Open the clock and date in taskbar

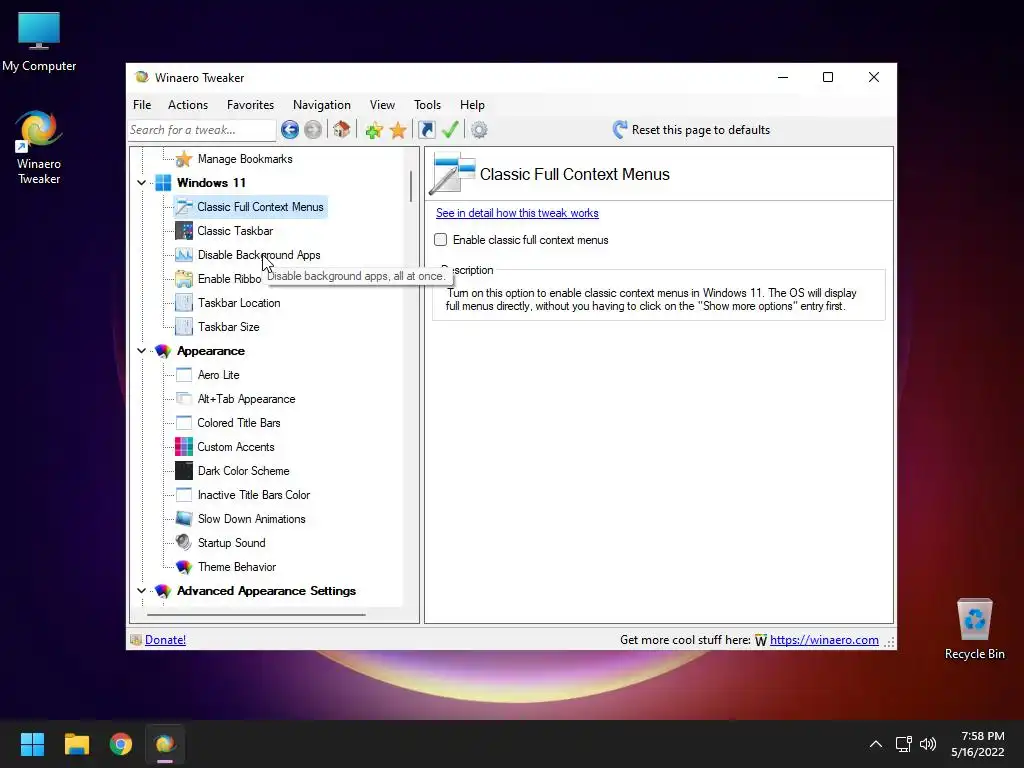click(x=978, y=744)
